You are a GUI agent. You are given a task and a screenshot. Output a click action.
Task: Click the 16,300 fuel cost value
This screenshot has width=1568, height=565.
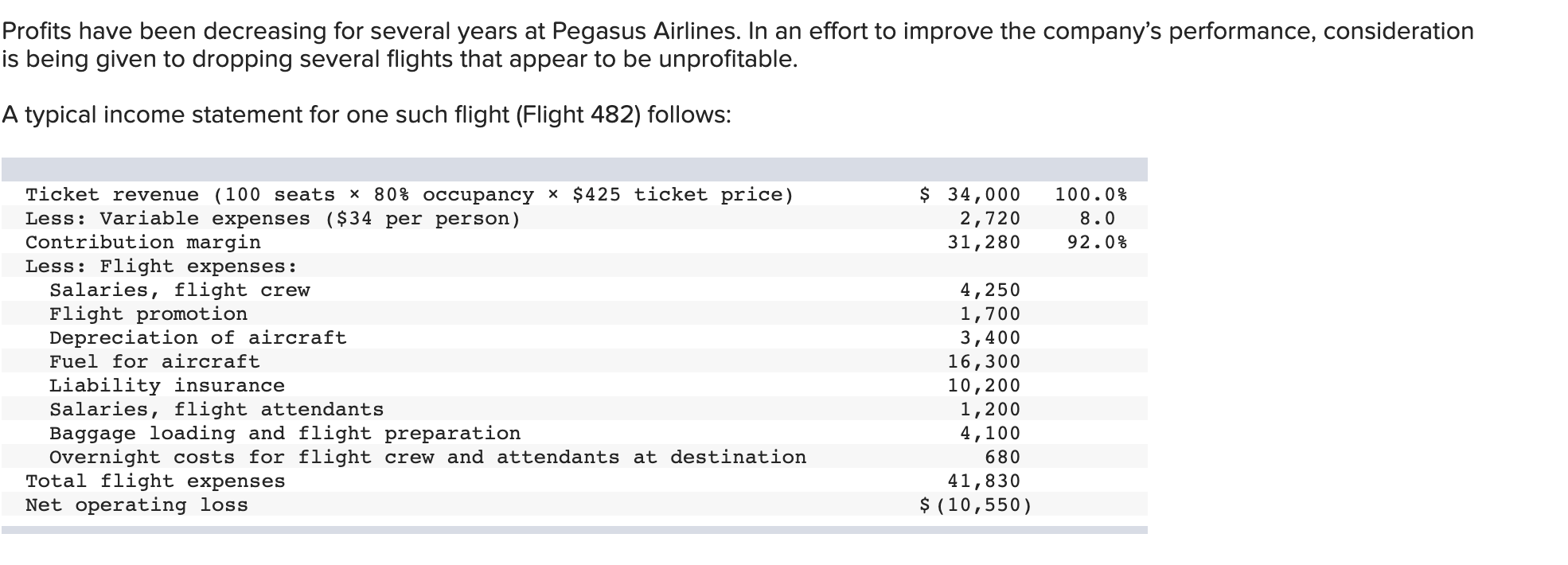coord(984,362)
